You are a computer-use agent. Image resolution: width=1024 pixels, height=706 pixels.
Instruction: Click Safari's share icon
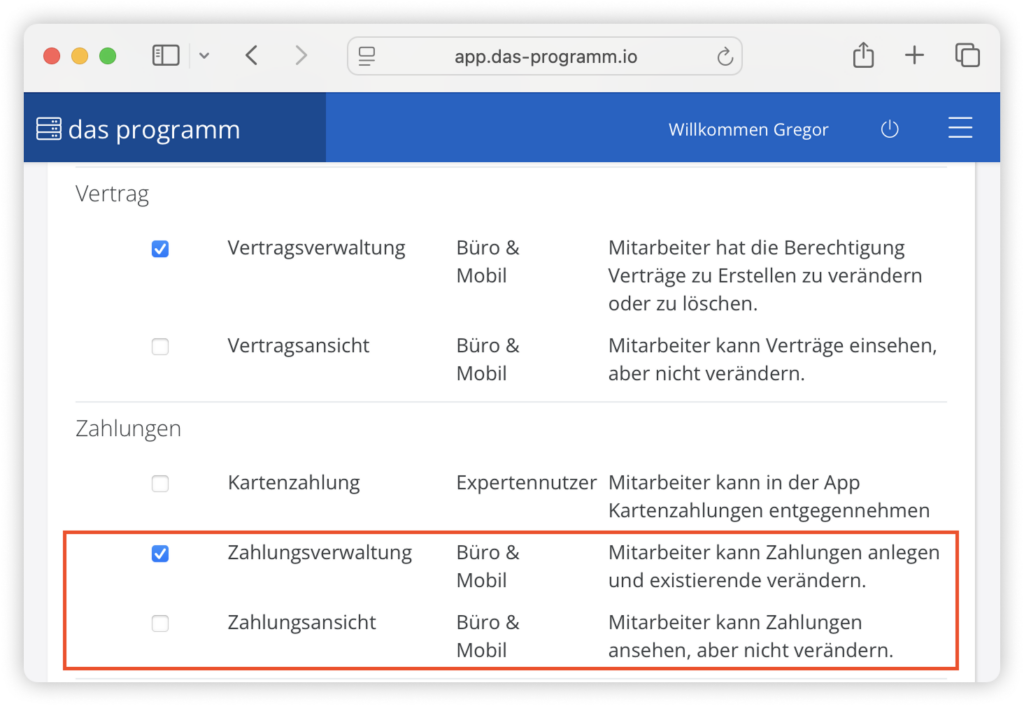862,55
